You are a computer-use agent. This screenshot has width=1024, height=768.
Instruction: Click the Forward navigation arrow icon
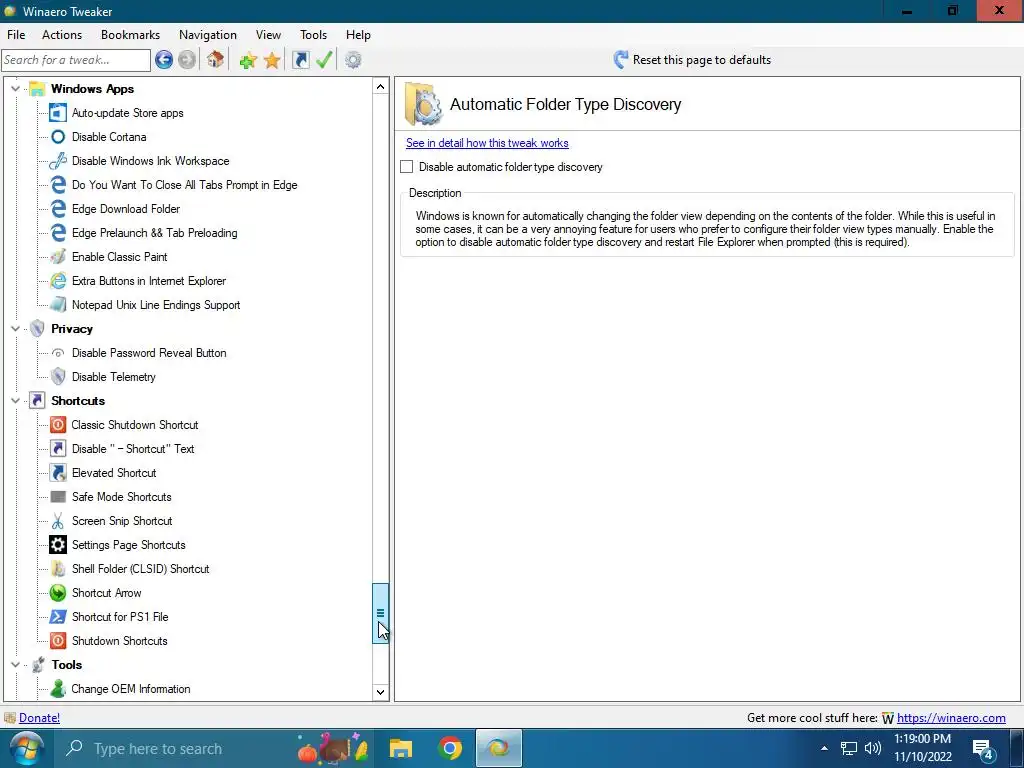click(x=187, y=60)
